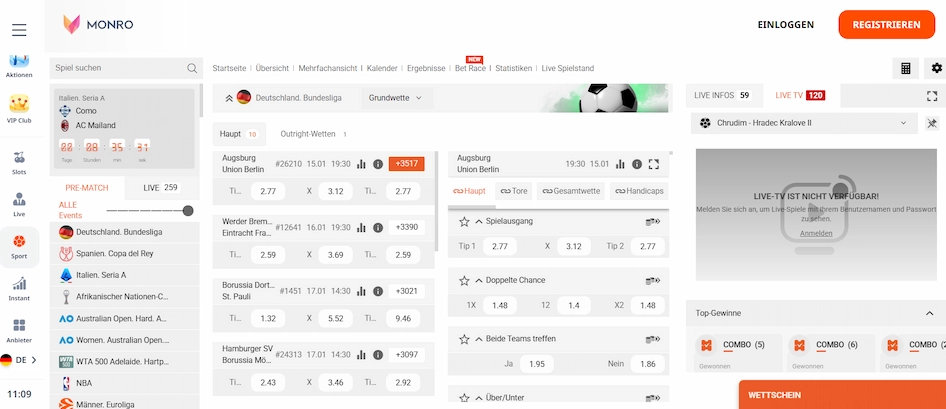The width and height of the screenshot is (946, 409).
Task: Open Outright-Wetten tab
Action: point(313,134)
